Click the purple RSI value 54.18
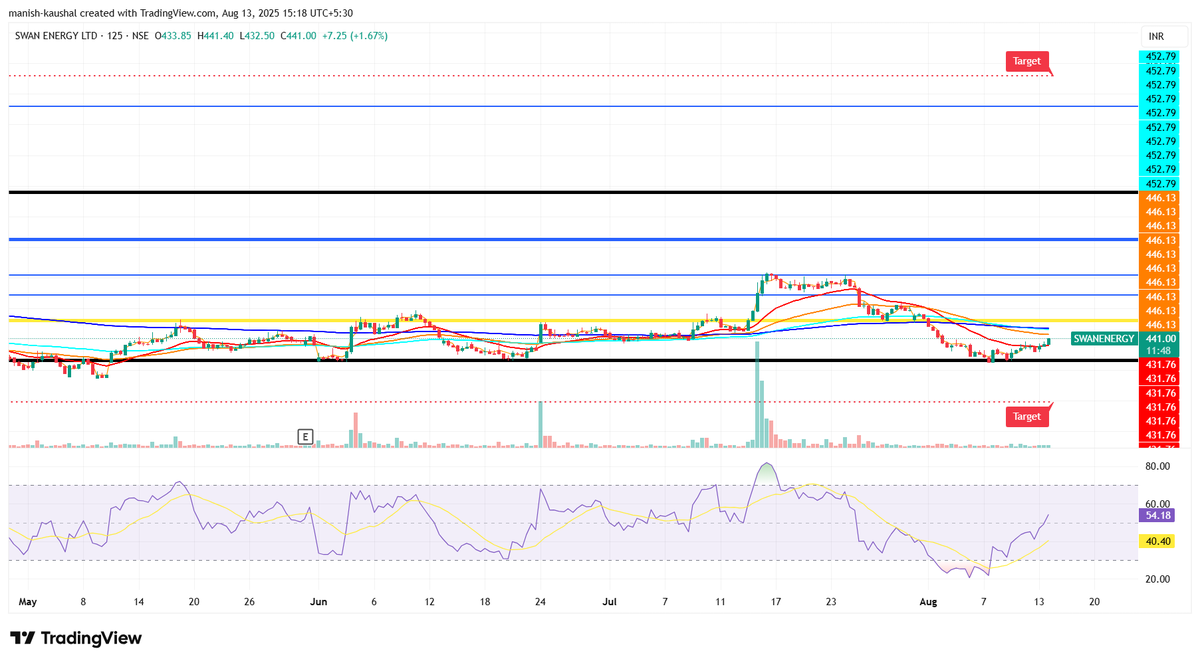The image size is (1200, 663). tap(1158, 515)
